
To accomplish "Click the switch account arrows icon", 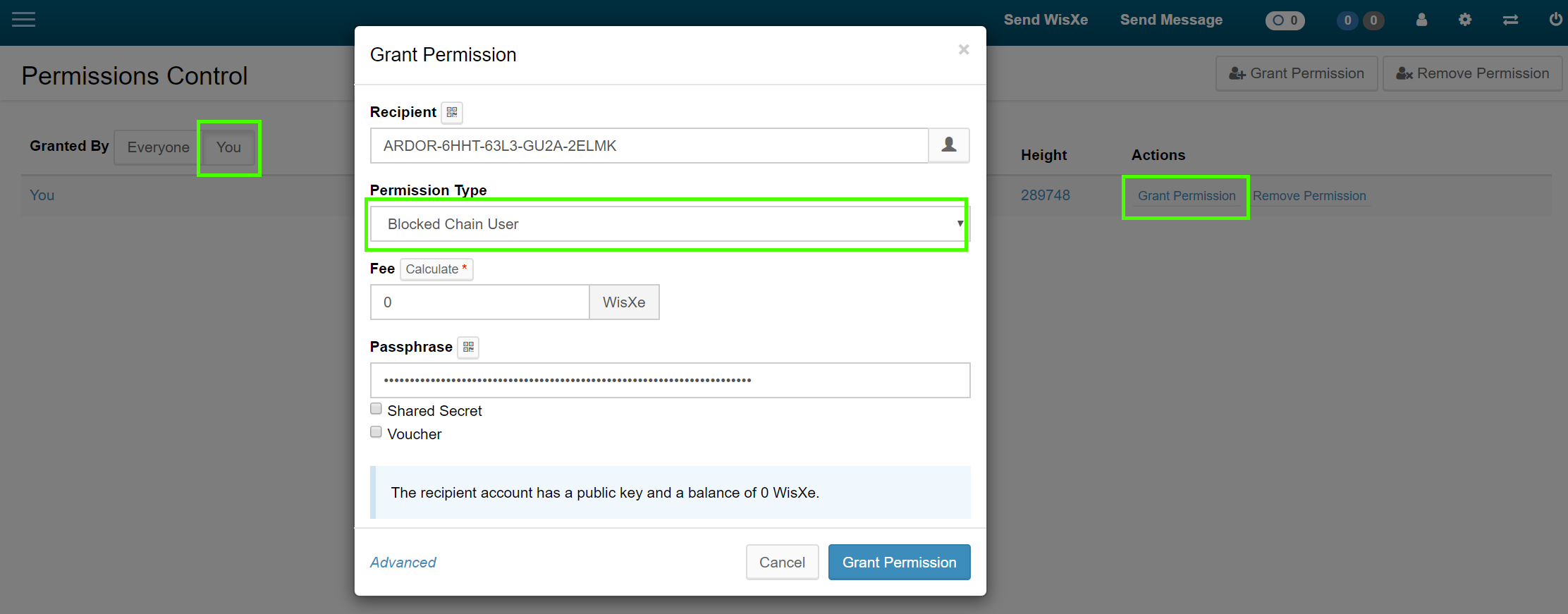I will tap(1510, 20).
